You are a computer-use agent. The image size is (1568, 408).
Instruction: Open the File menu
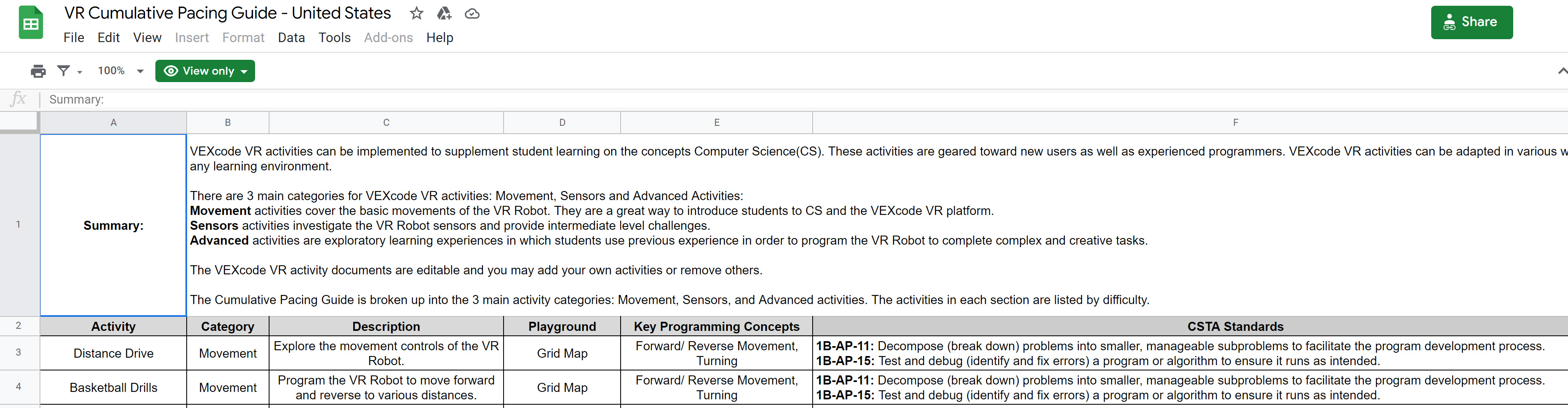(74, 38)
